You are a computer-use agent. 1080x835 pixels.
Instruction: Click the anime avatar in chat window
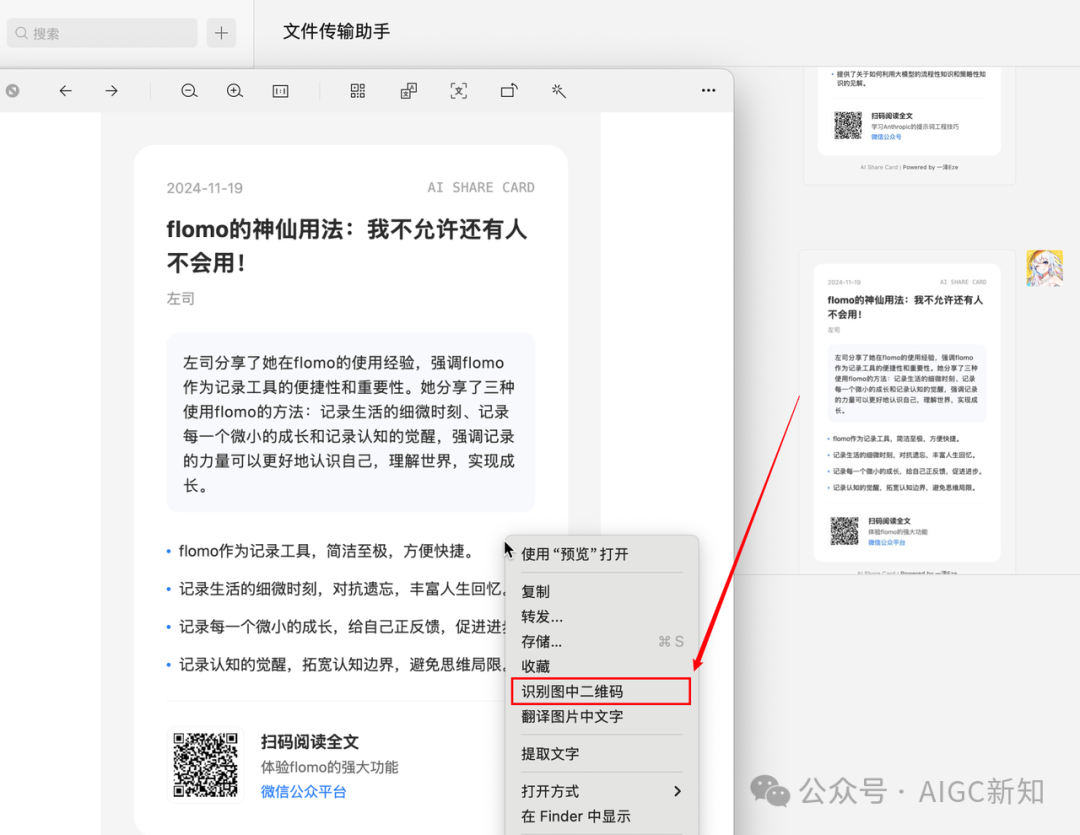pyautogui.click(x=1044, y=268)
